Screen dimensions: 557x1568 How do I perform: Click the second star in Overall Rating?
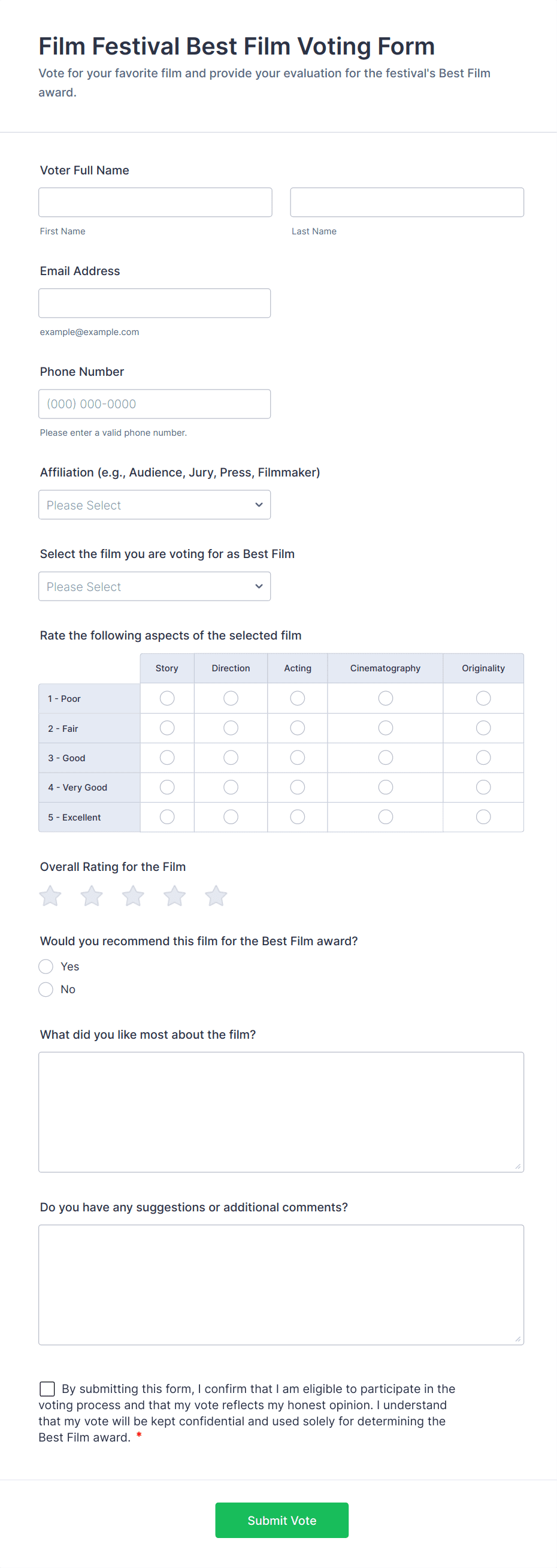(x=92, y=896)
